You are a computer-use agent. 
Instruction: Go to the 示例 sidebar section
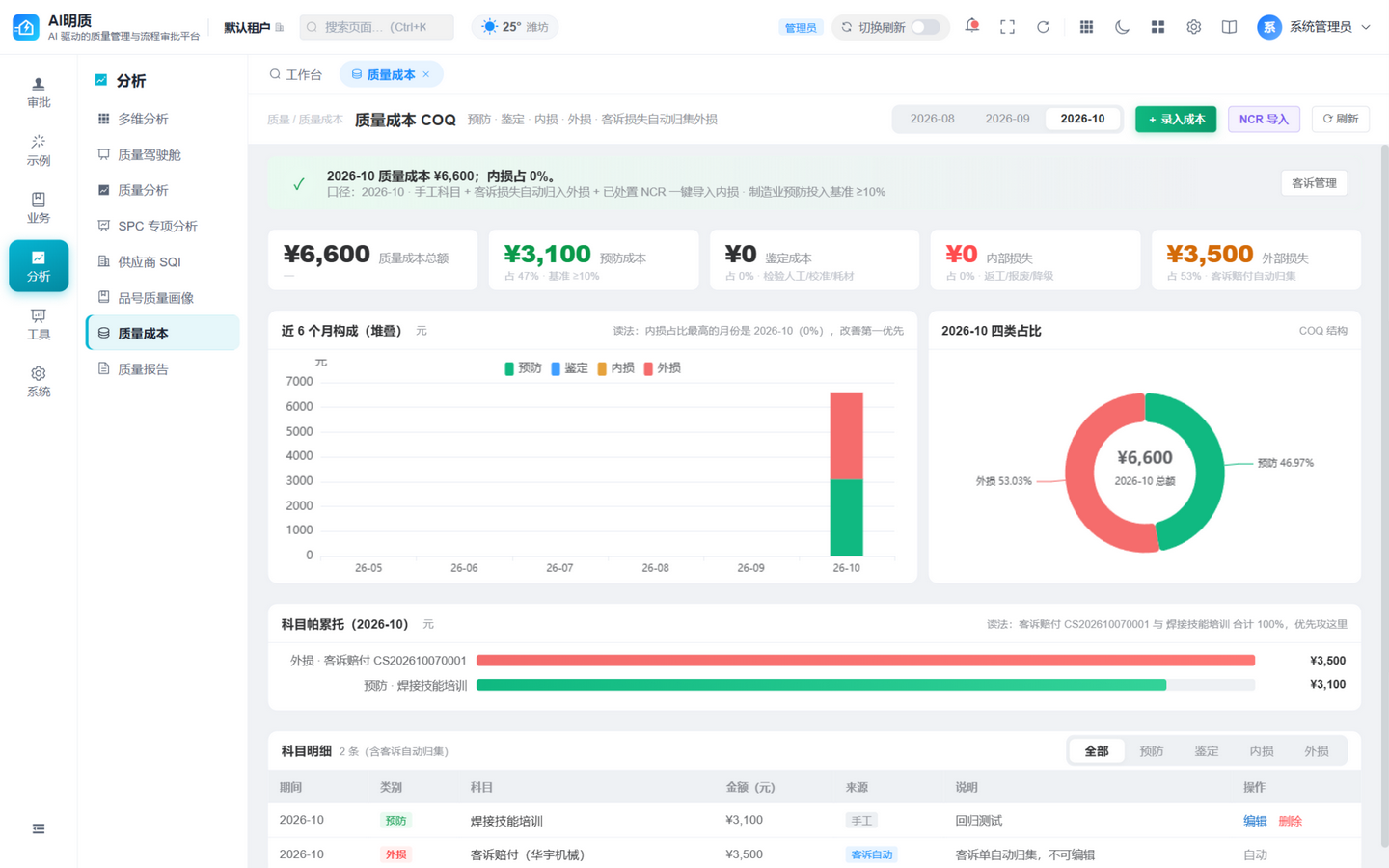point(39,150)
